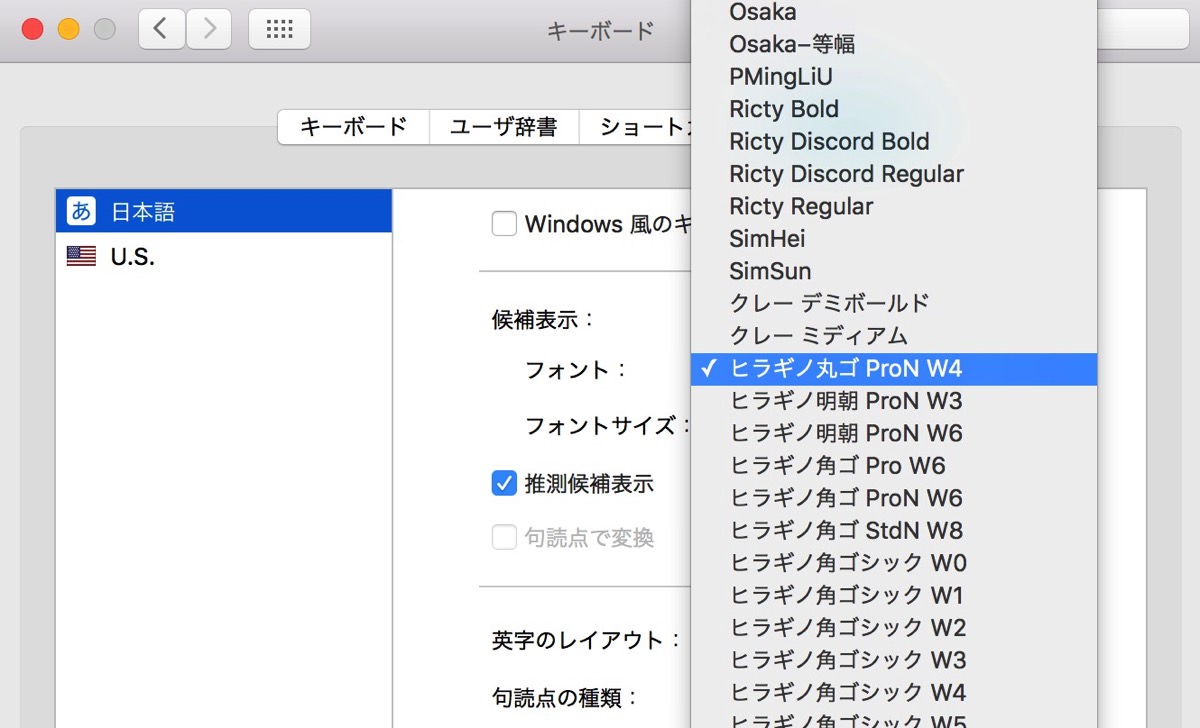Click the U.S. flag icon

click(81, 256)
